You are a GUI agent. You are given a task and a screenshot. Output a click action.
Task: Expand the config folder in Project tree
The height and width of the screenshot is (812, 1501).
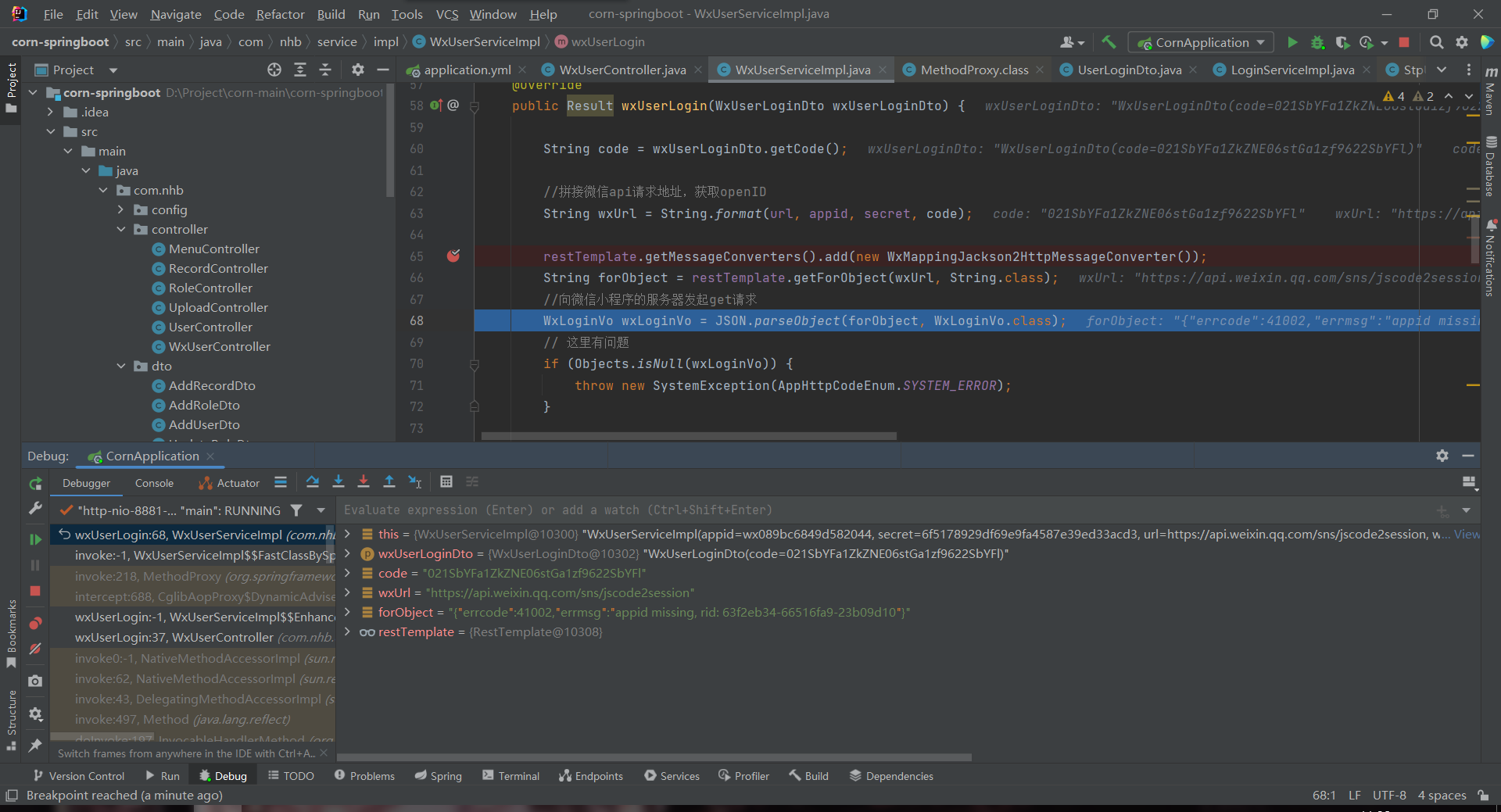[121, 209]
